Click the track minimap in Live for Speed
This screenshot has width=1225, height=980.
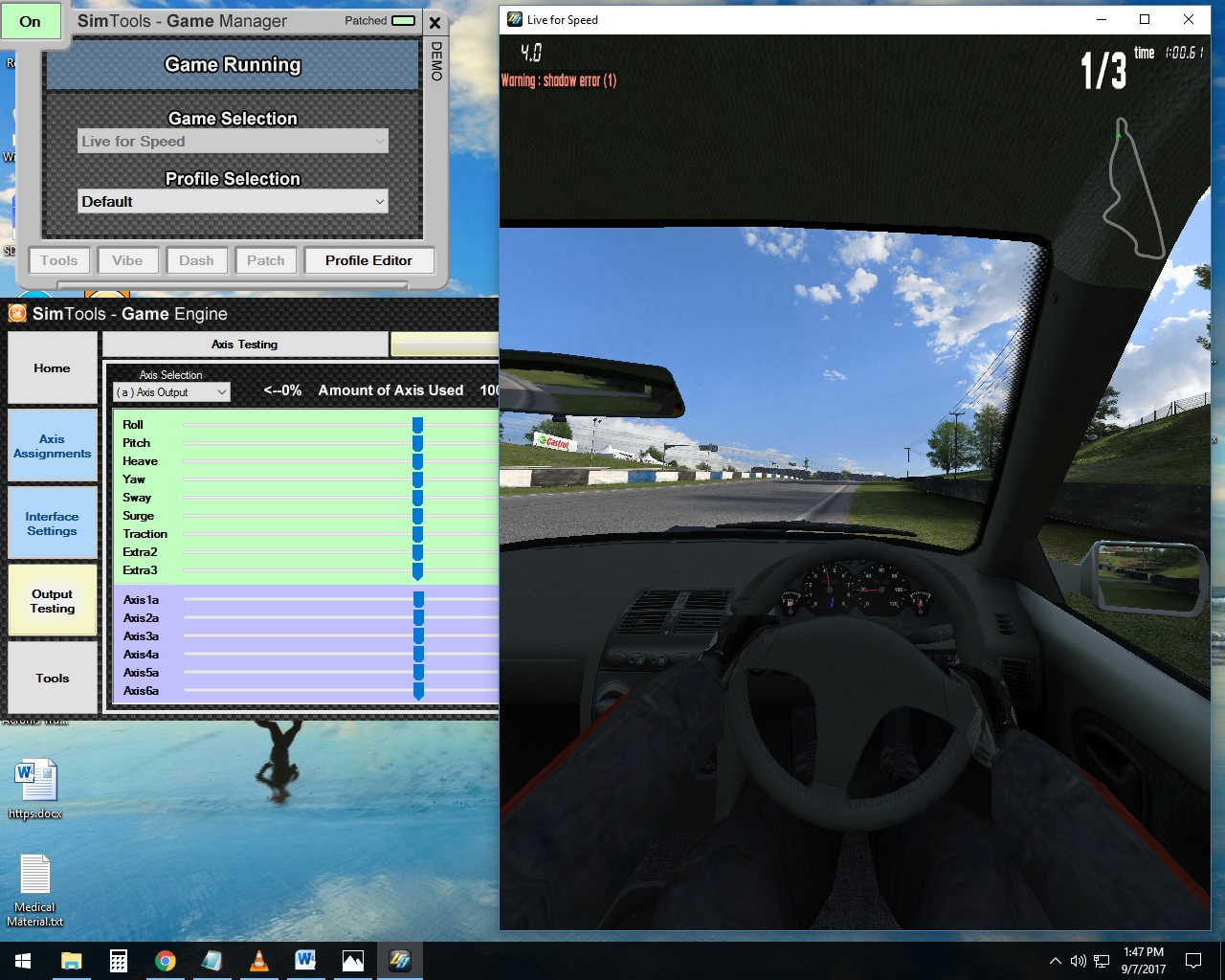pos(1134,189)
